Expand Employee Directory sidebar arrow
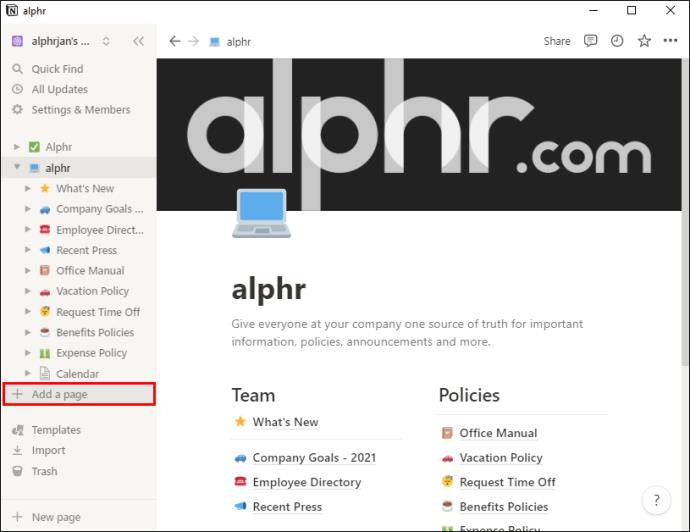The width and height of the screenshot is (690, 532). click(27, 229)
